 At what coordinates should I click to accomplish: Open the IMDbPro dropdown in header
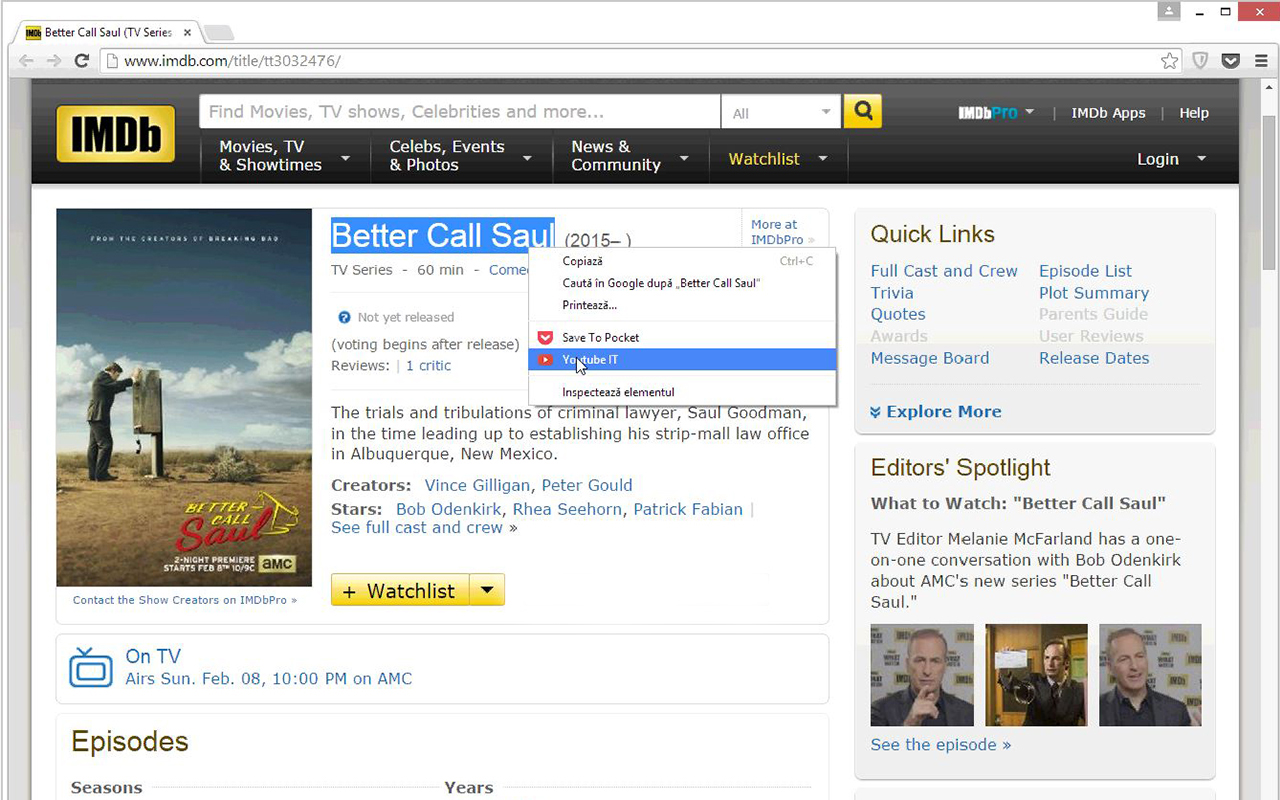pyautogui.click(x=996, y=113)
